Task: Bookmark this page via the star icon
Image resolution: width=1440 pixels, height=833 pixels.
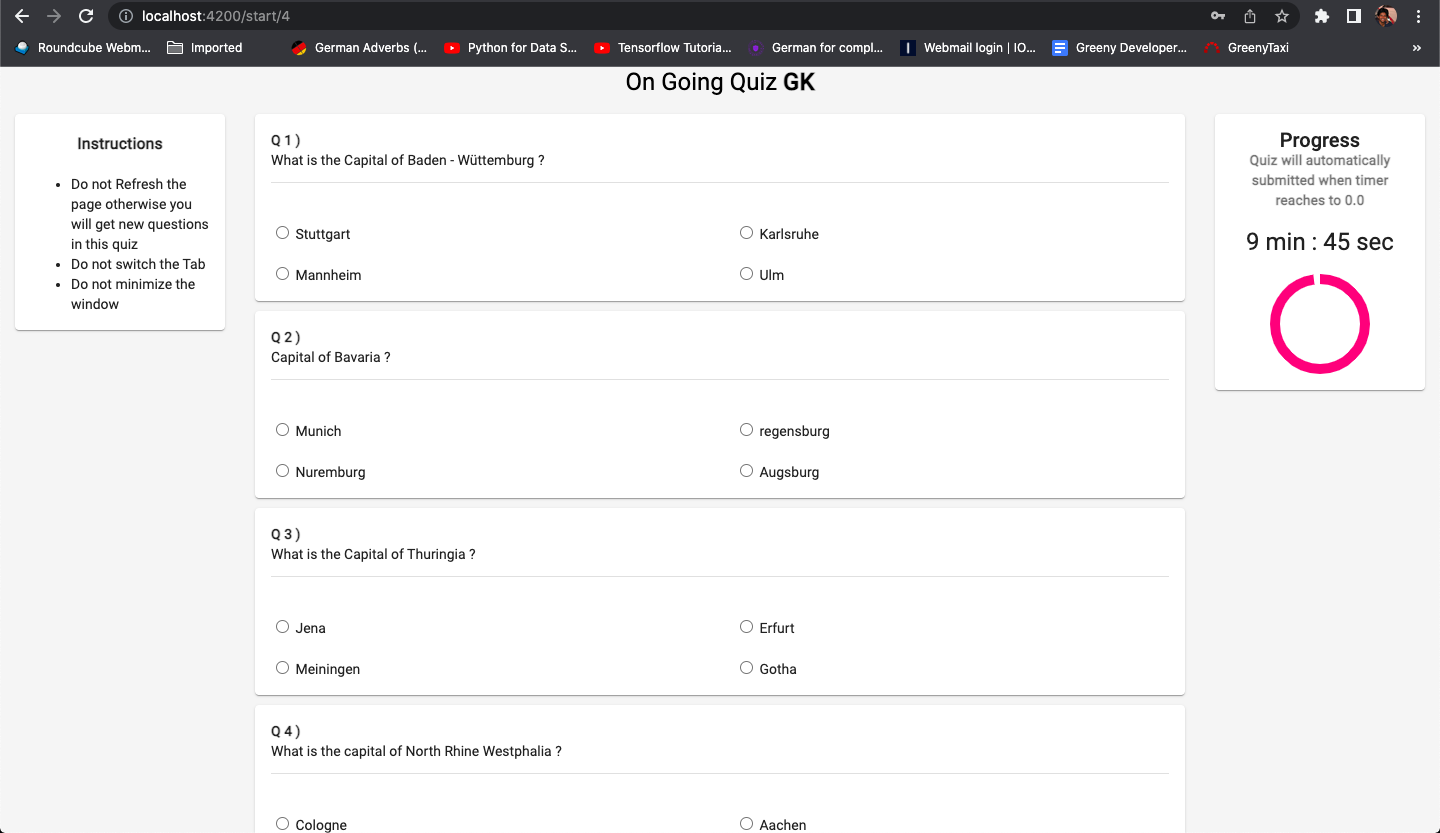Action: (x=1282, y=15)
